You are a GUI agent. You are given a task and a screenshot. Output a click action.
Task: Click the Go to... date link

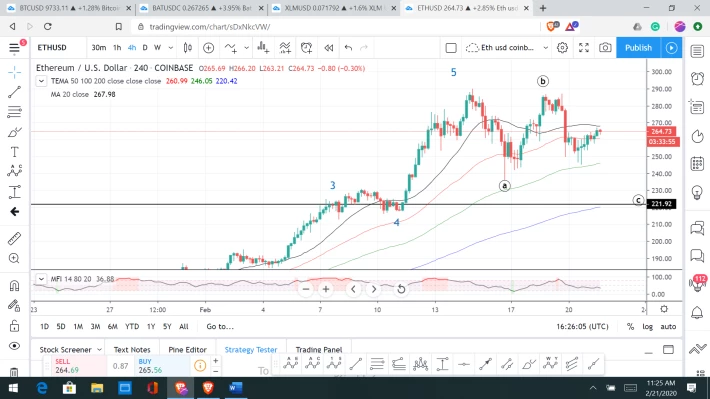220,326
